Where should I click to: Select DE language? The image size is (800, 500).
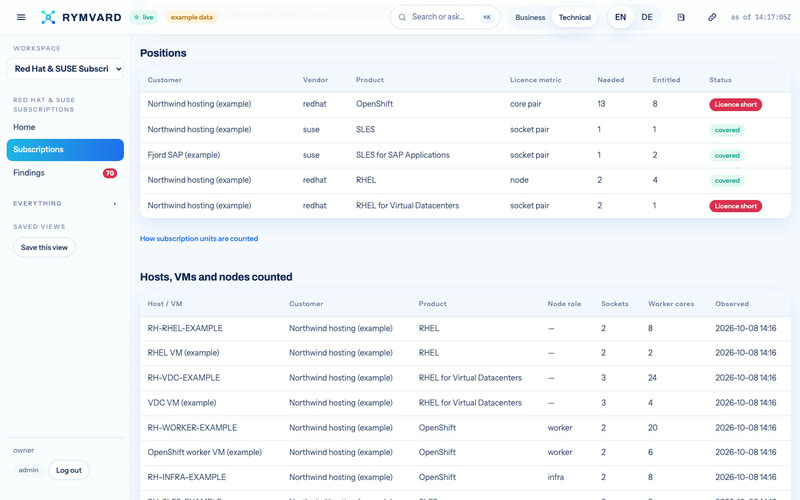(647, 17)
